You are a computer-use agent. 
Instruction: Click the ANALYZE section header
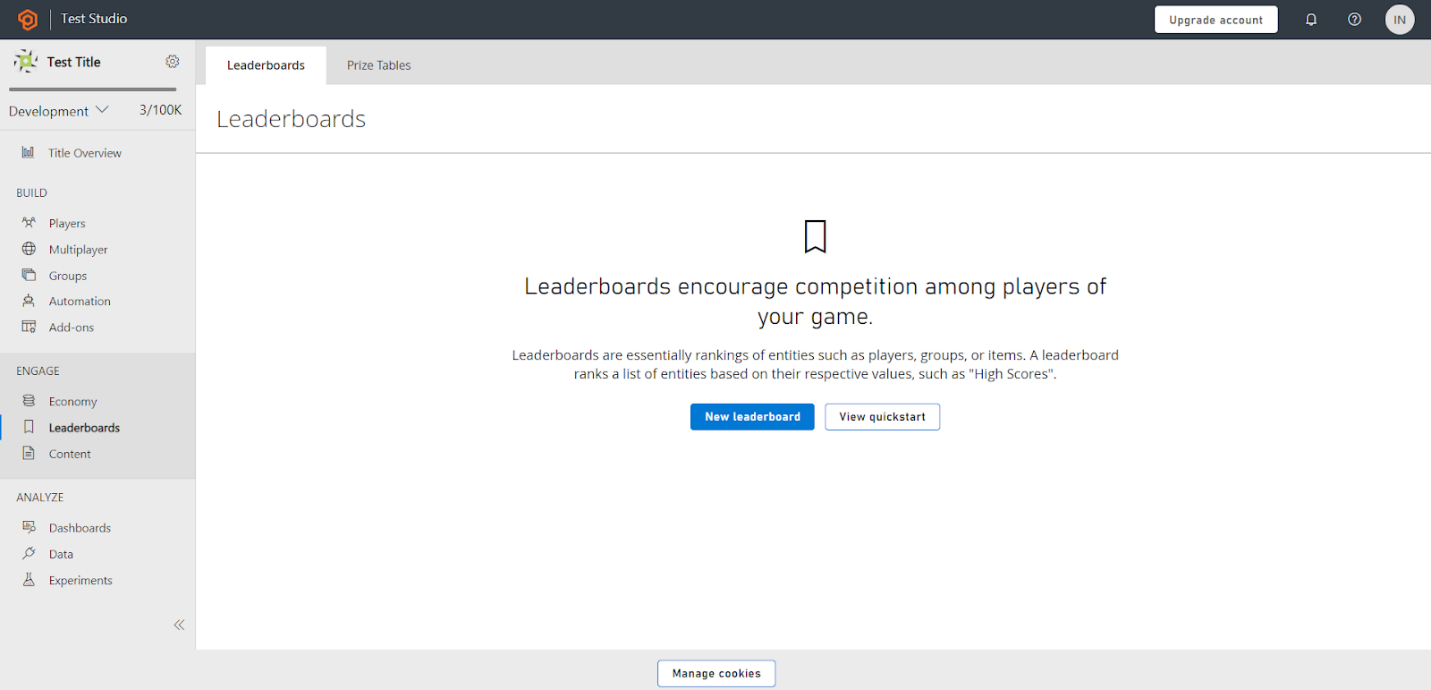tap(40, 497)
